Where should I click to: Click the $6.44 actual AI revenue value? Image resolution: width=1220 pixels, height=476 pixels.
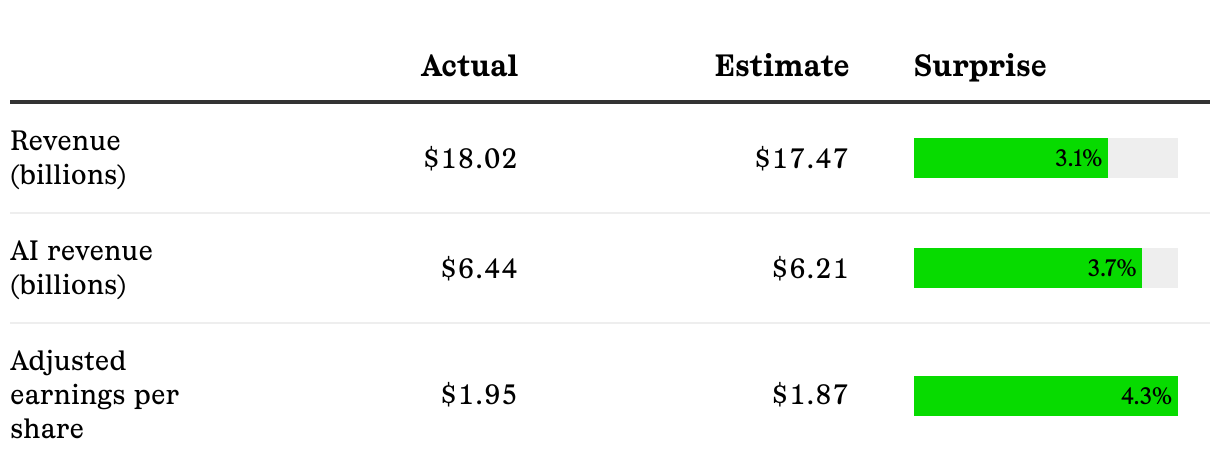pyautogui.click(x=479, y=268)
